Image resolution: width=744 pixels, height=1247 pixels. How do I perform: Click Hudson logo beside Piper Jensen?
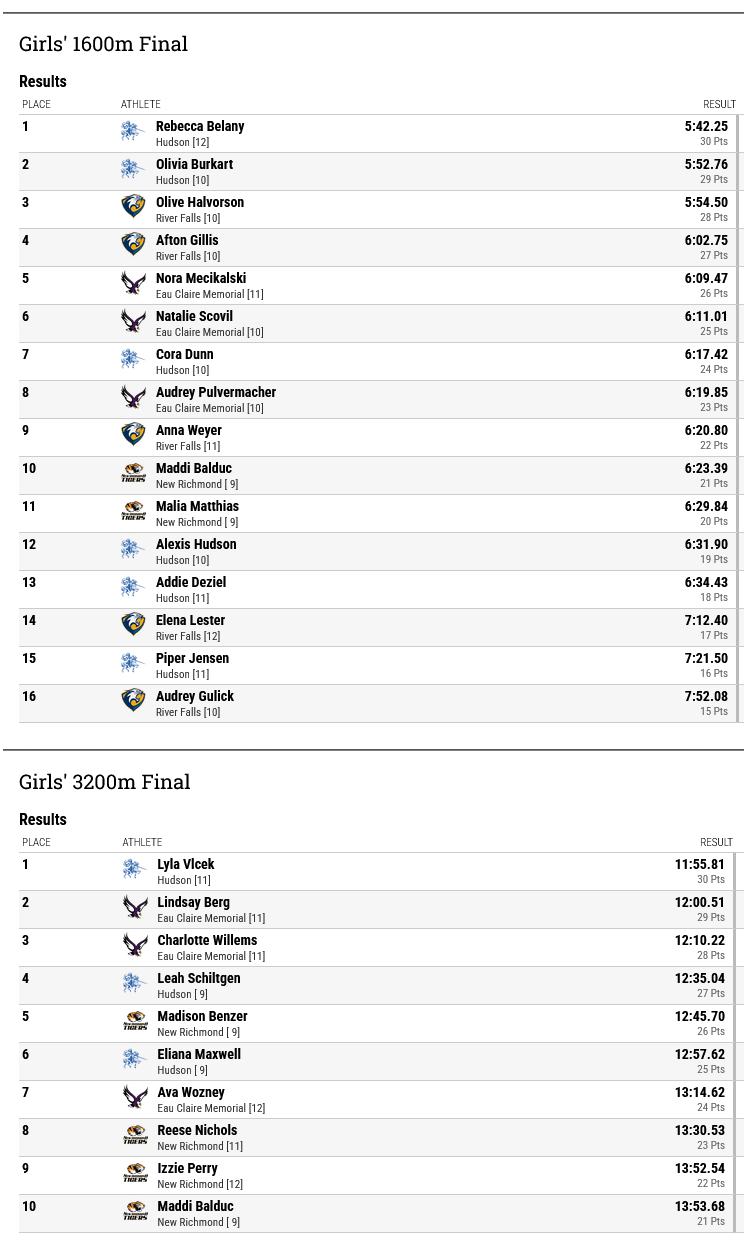[x=133, y=663]
